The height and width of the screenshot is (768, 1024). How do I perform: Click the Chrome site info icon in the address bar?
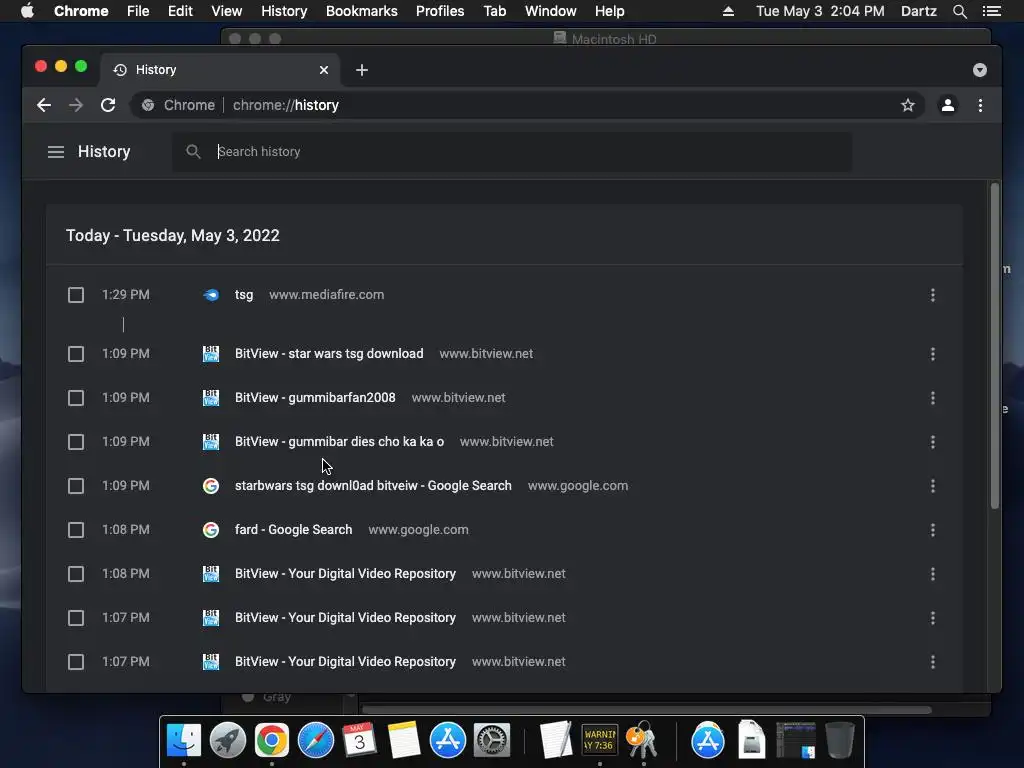coord(148,105)
